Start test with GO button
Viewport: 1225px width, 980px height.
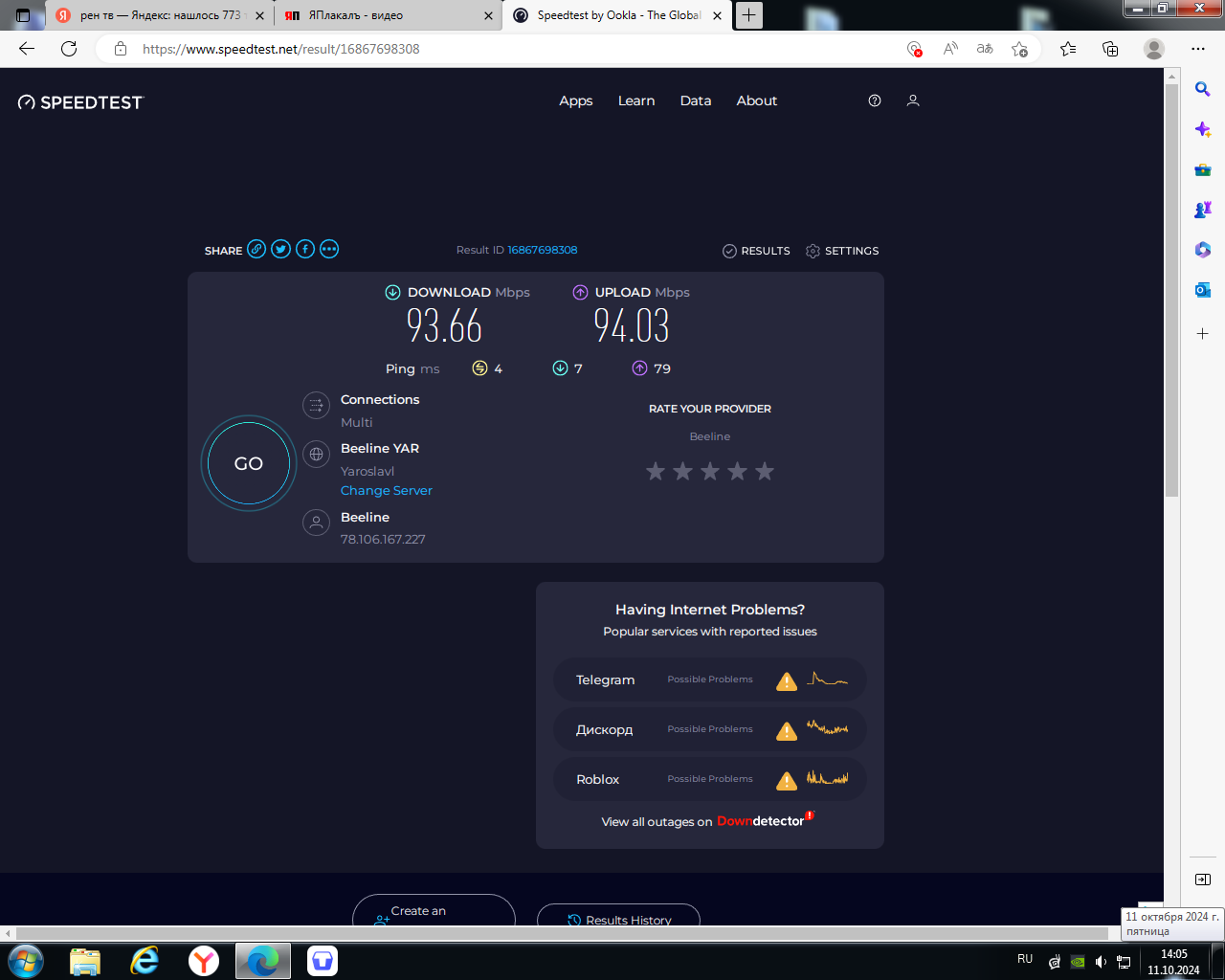point(249,463)
